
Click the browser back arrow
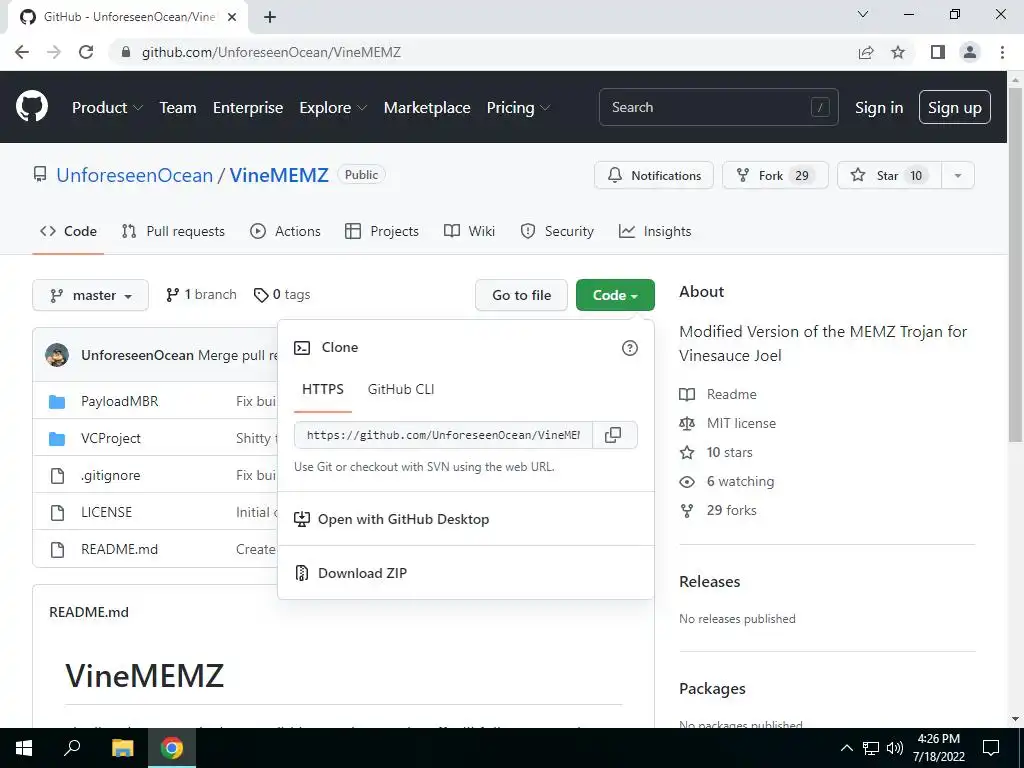click(x=22, y=52)
